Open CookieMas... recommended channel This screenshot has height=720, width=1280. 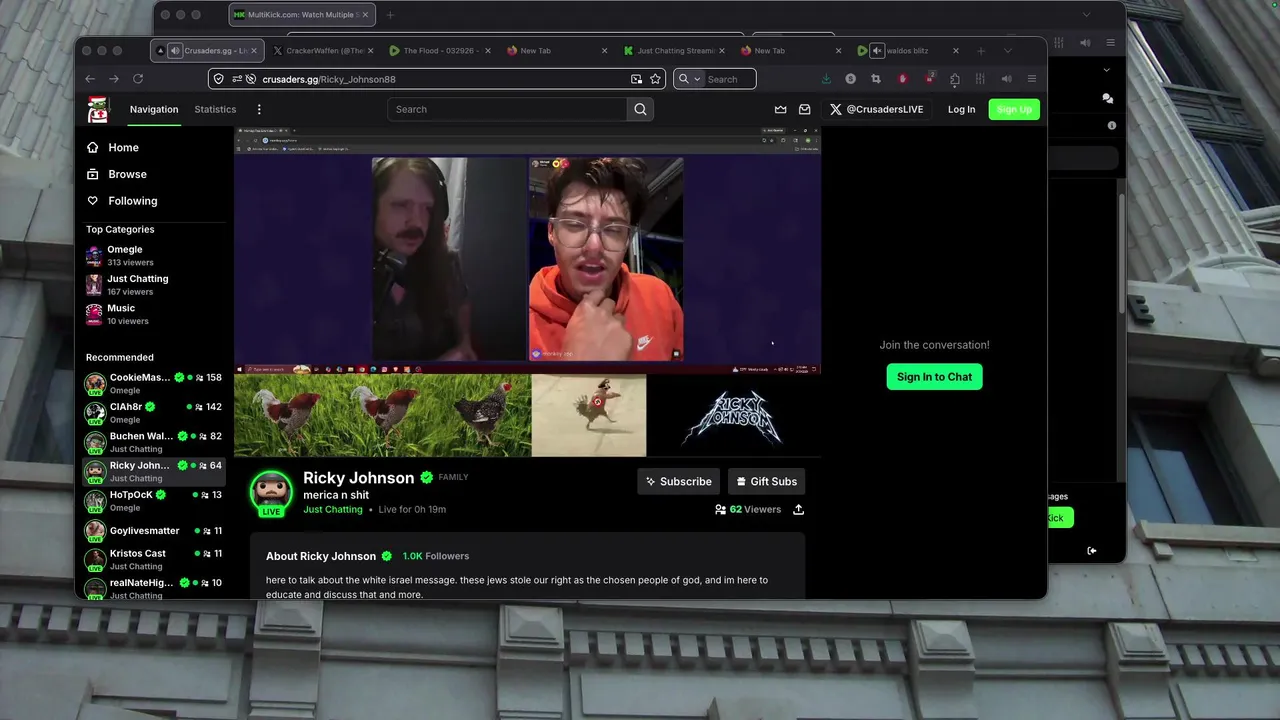(x=154, y=384)
